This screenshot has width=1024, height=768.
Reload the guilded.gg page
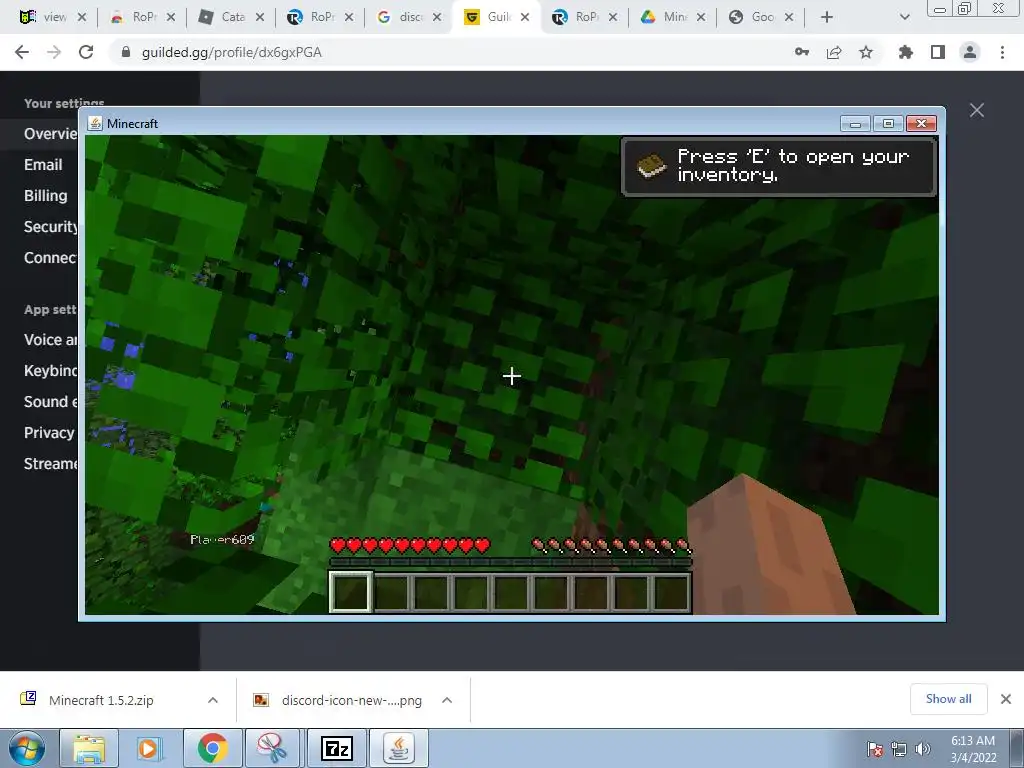(x=86, y=52)
